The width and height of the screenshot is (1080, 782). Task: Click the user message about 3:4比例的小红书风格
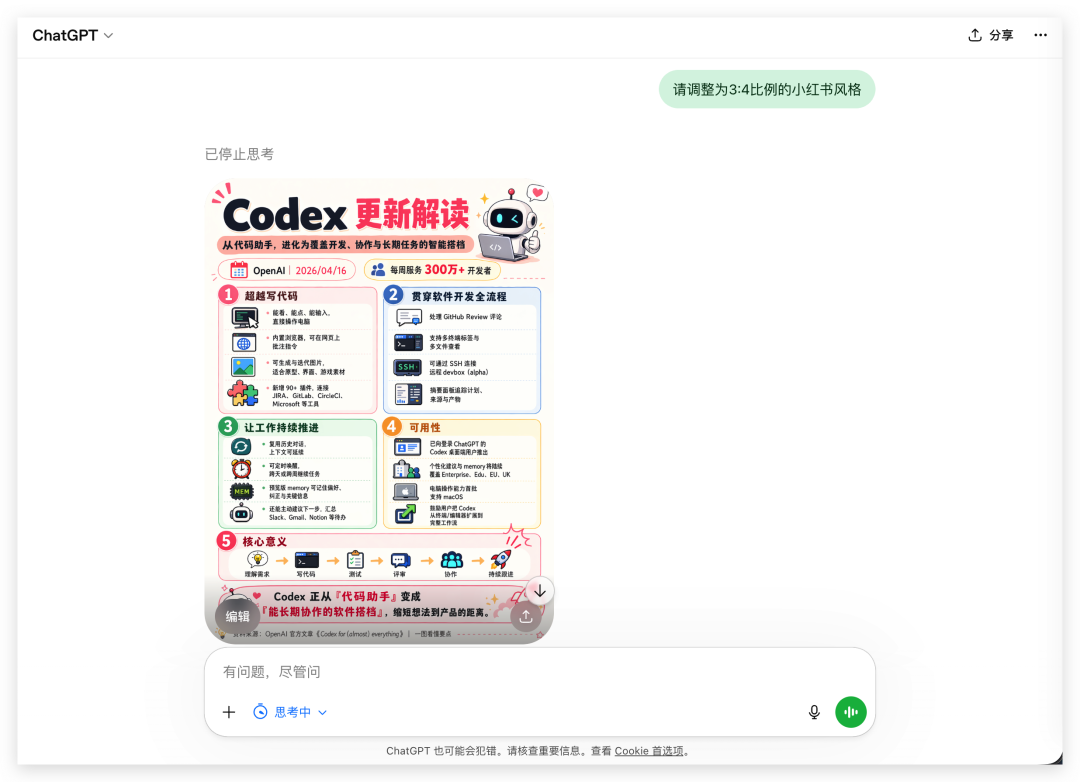[766, 89]
